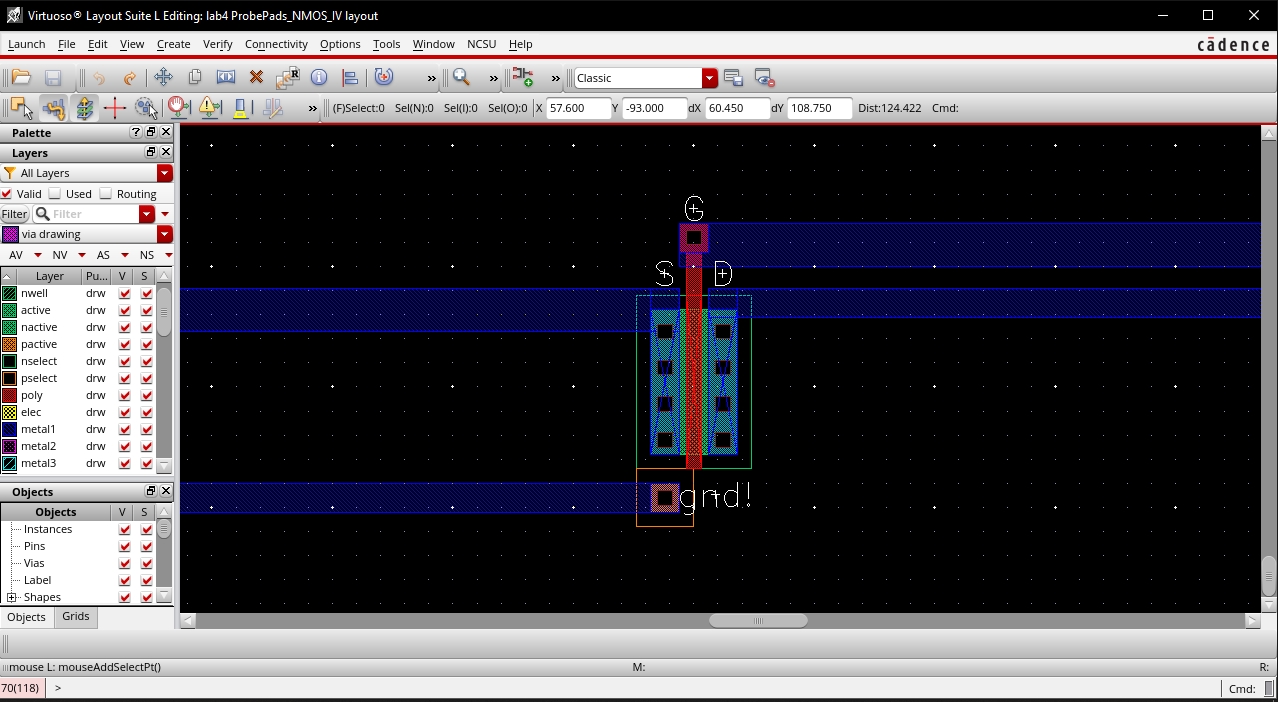The height and width of the screenshot is (702, 1278).
Task: Expand the Shapes tree item
Action: click(x=12, y=597)
